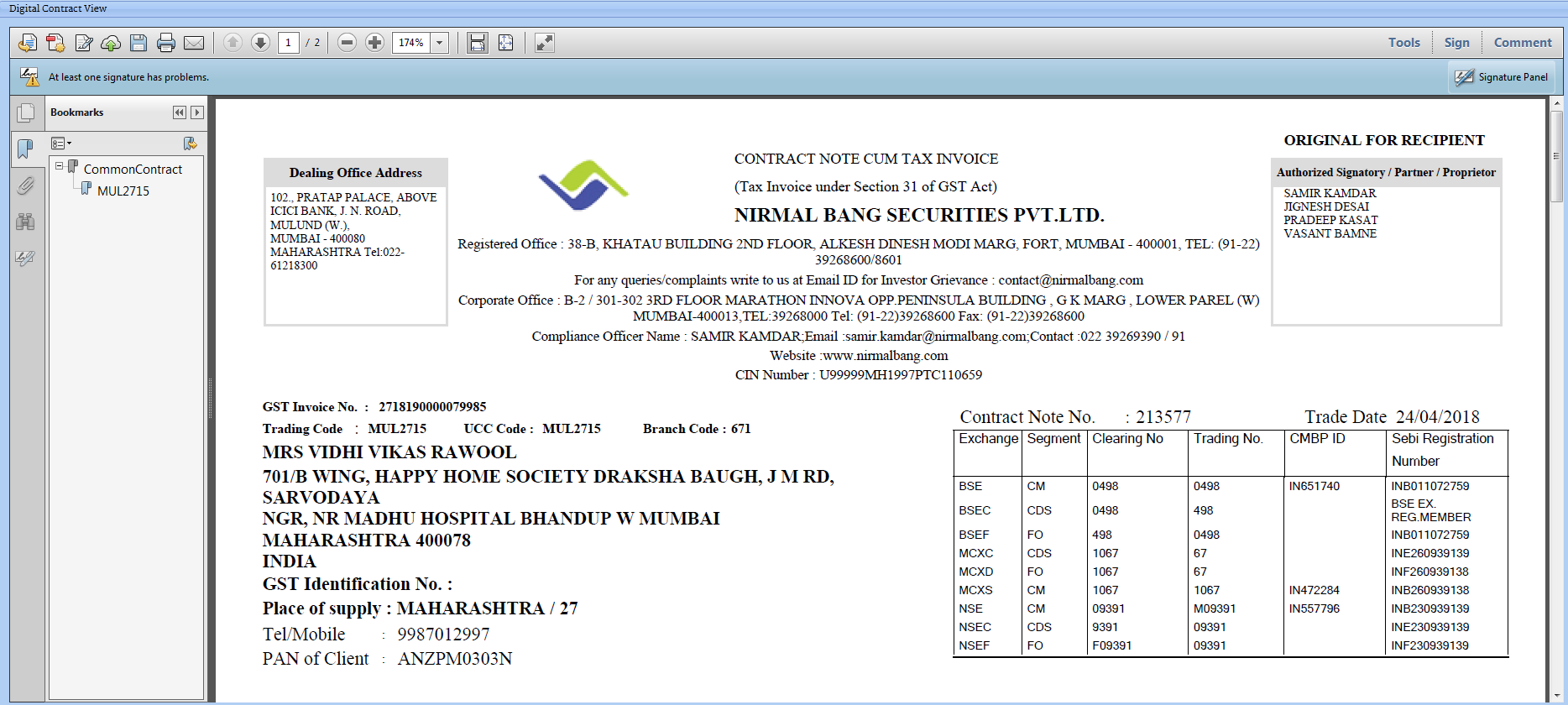
Task: Click the page number input field
Action: point(288,43)
